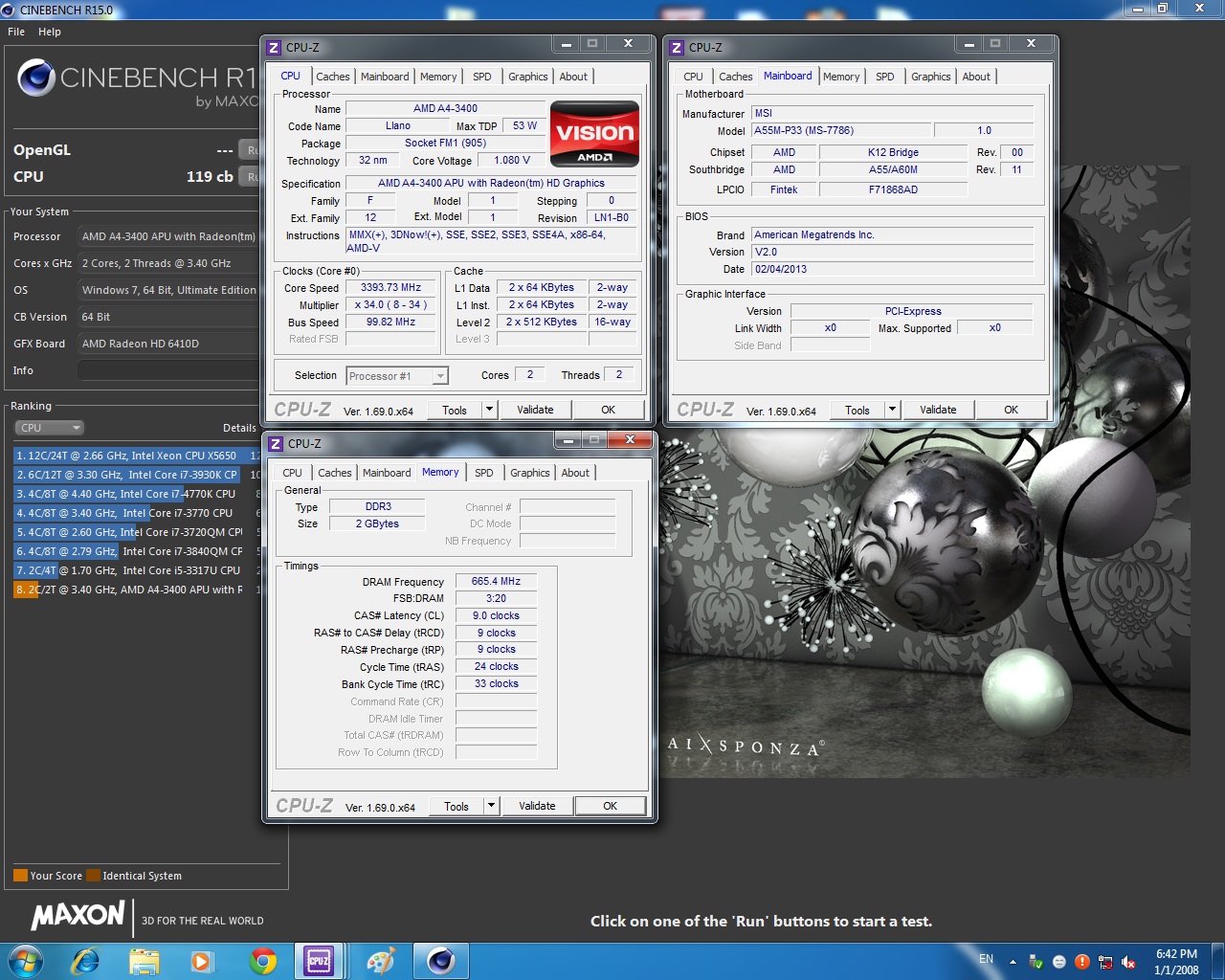
Task: Select ranking row Intel Core i5-3317U
Action: pyautogui.click(x=137, y=570)
